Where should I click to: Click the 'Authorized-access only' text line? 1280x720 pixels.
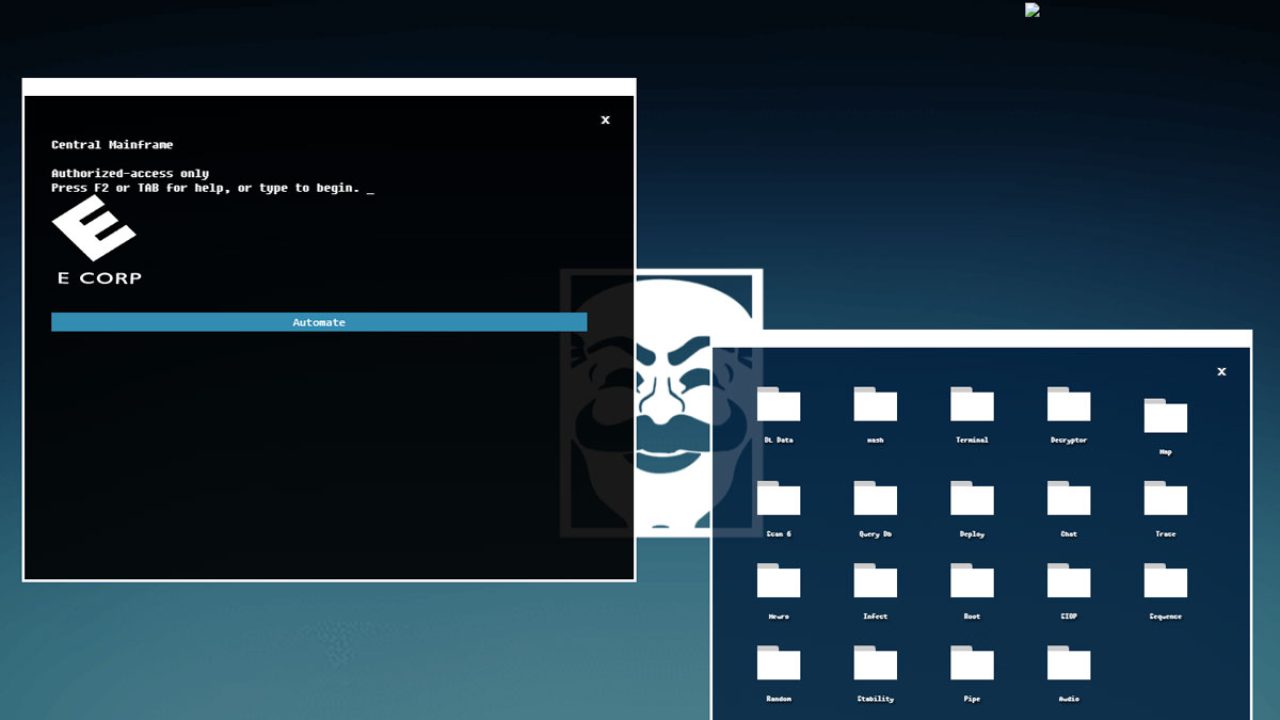130,173
